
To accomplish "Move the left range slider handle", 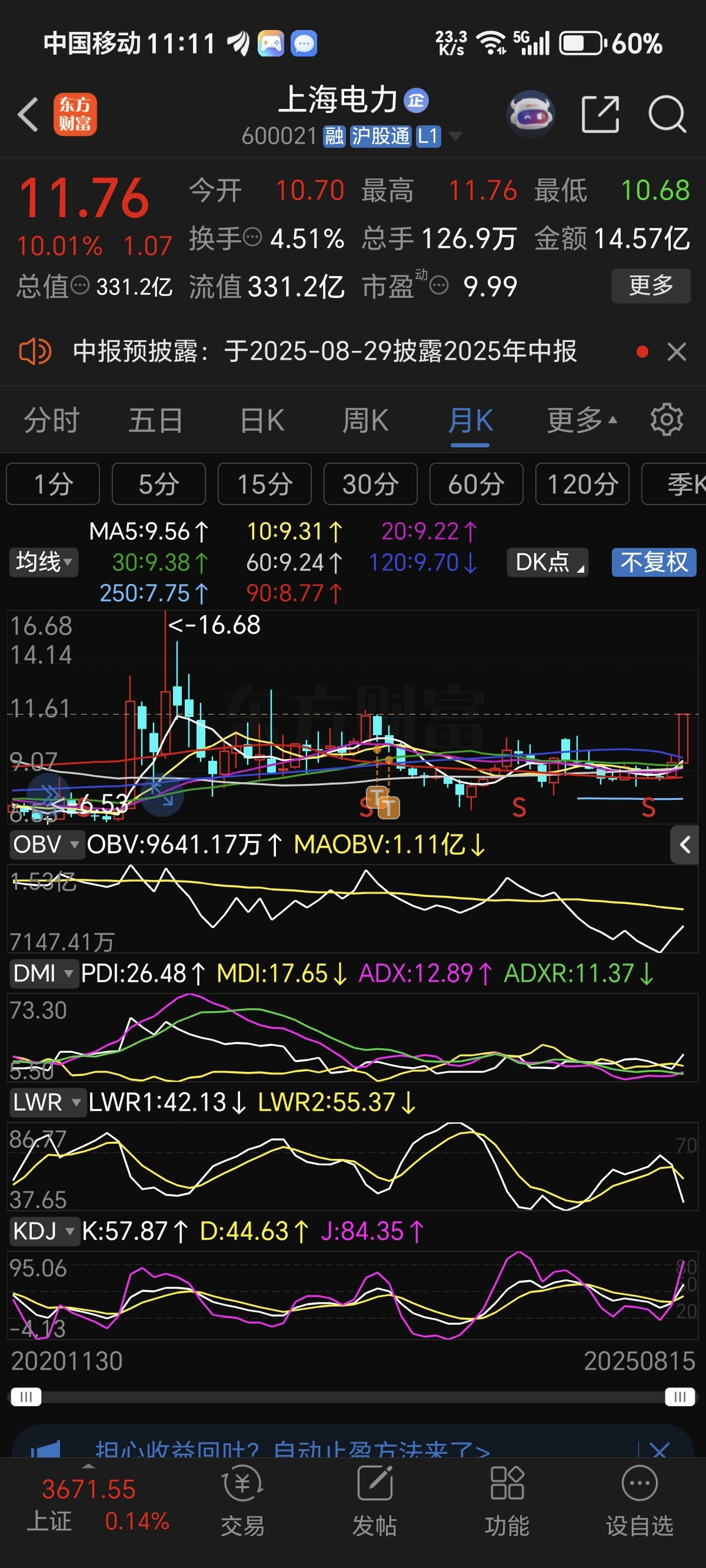I will 26,1396.
